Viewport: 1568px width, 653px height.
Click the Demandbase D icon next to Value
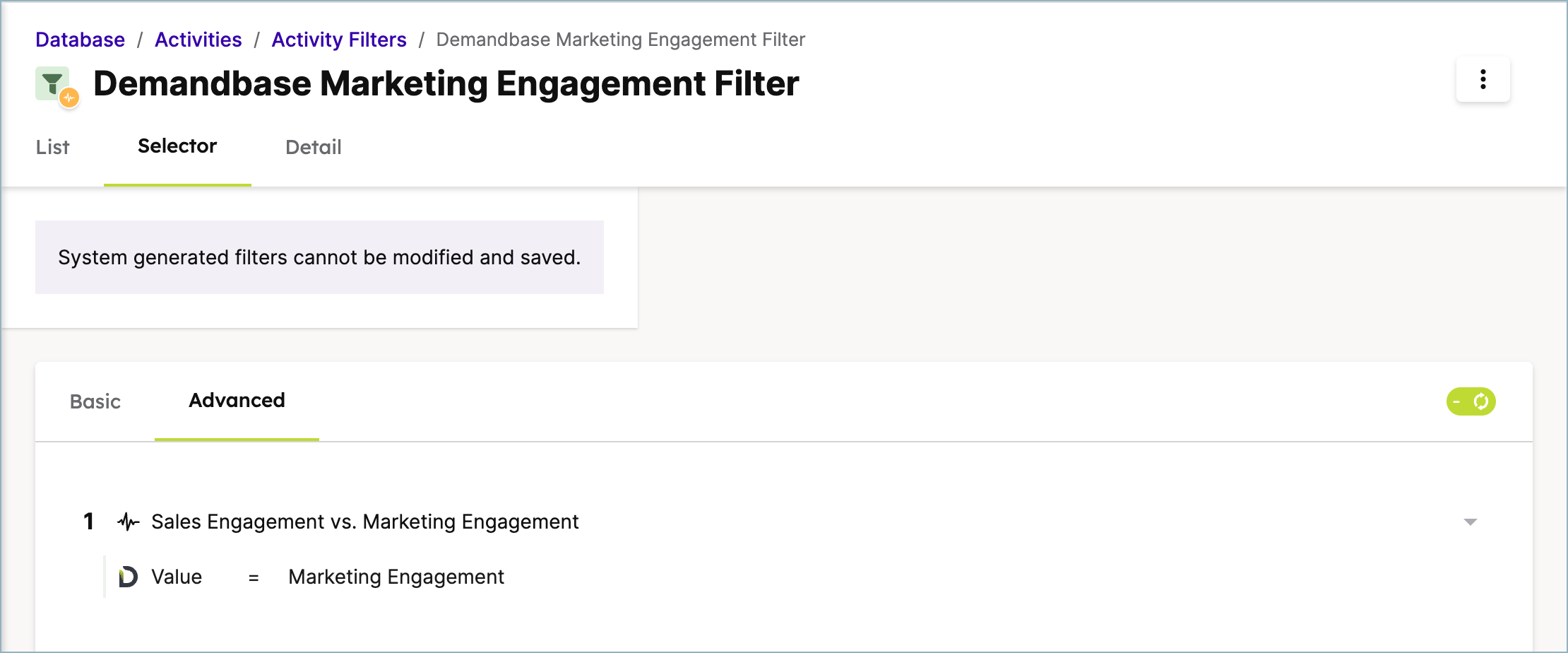[128, 577]
